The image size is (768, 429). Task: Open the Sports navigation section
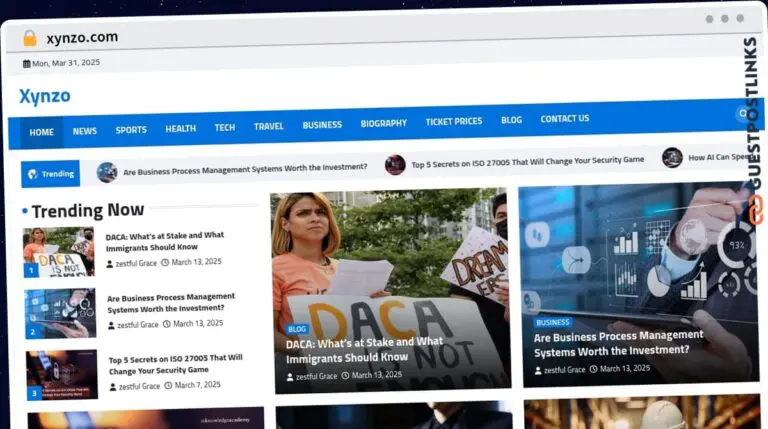coord(131,130)
